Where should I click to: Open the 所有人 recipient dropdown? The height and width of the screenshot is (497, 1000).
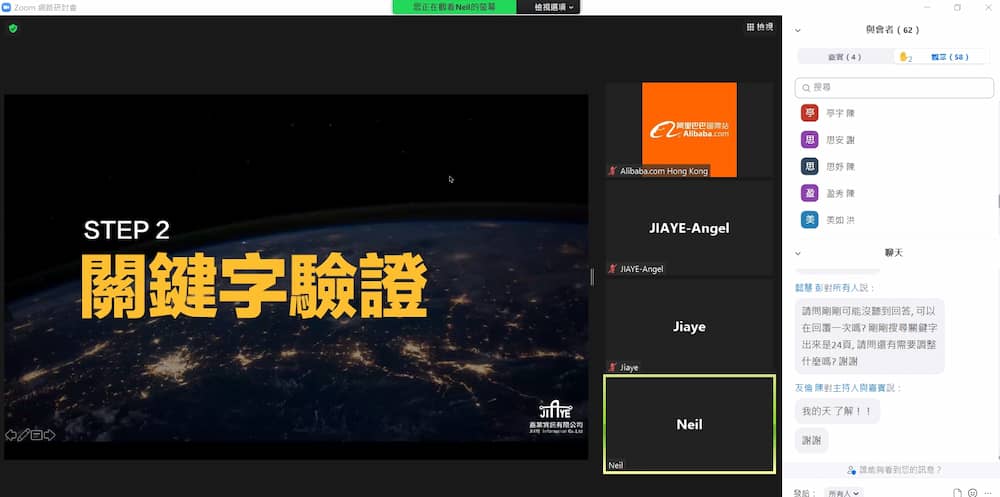(843, 492)
